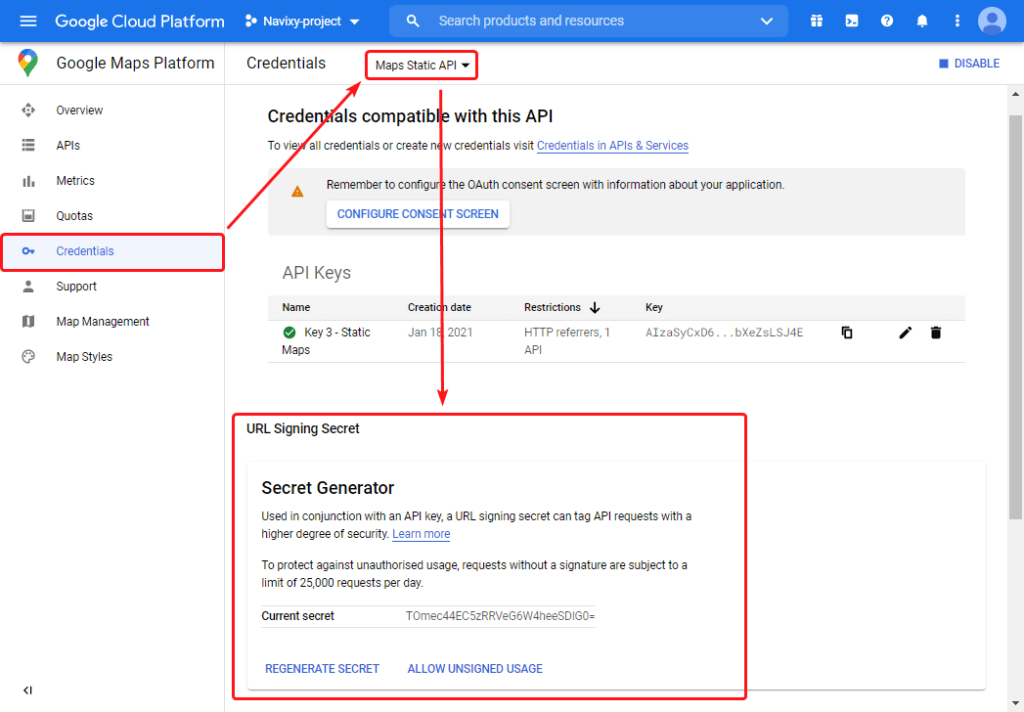Viewport: 1024px width, 712px height.
Task: Collapse the sidebar with the arrow icon
Action: pos(27,690)
